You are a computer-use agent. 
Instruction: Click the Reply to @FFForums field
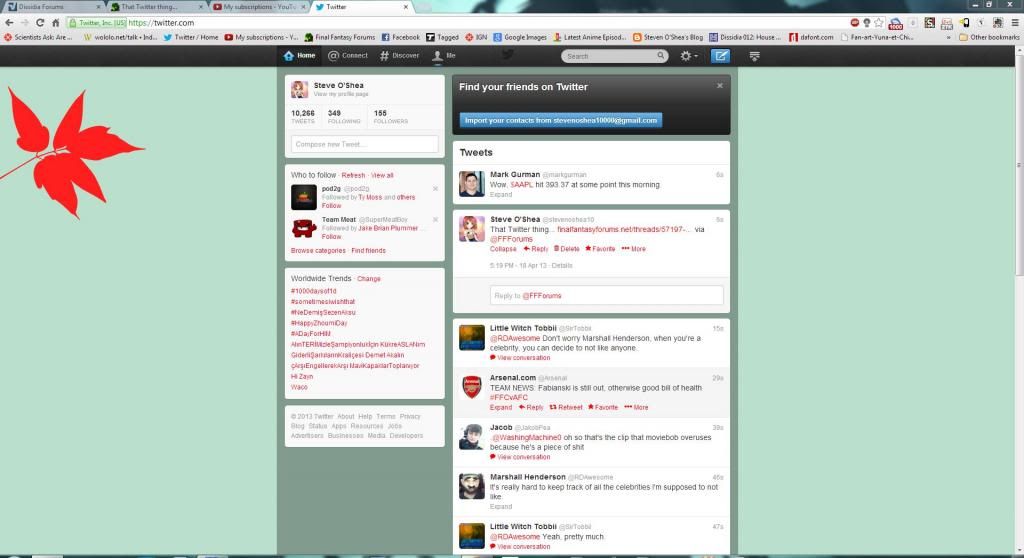[x=606, y=295]
